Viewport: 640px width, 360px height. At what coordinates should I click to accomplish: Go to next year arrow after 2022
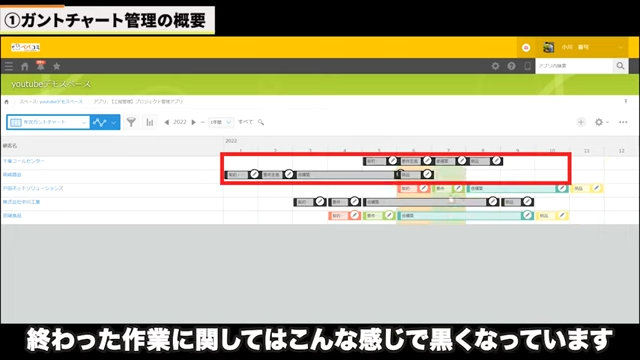click(x=193, y=122)
